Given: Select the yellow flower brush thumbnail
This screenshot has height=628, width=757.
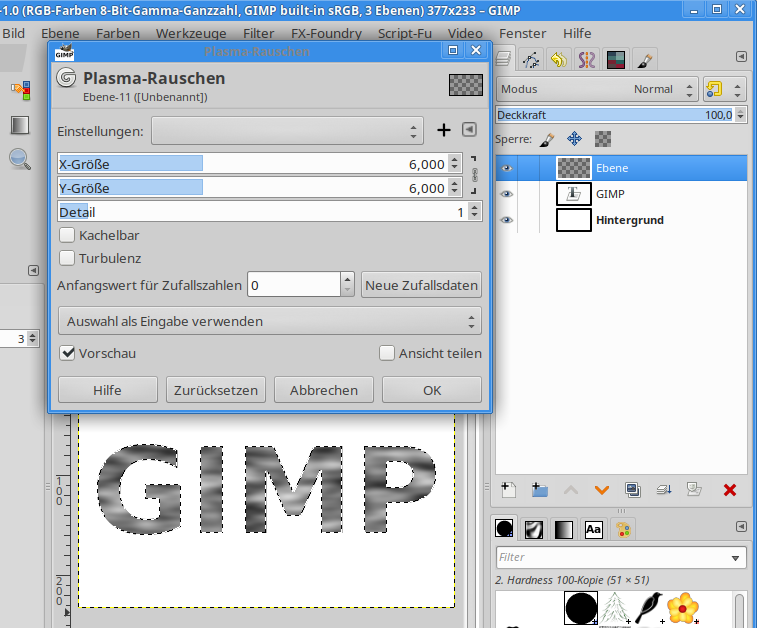Looking at the screenshot, I should pyautogui.click(x=682, y=608).
